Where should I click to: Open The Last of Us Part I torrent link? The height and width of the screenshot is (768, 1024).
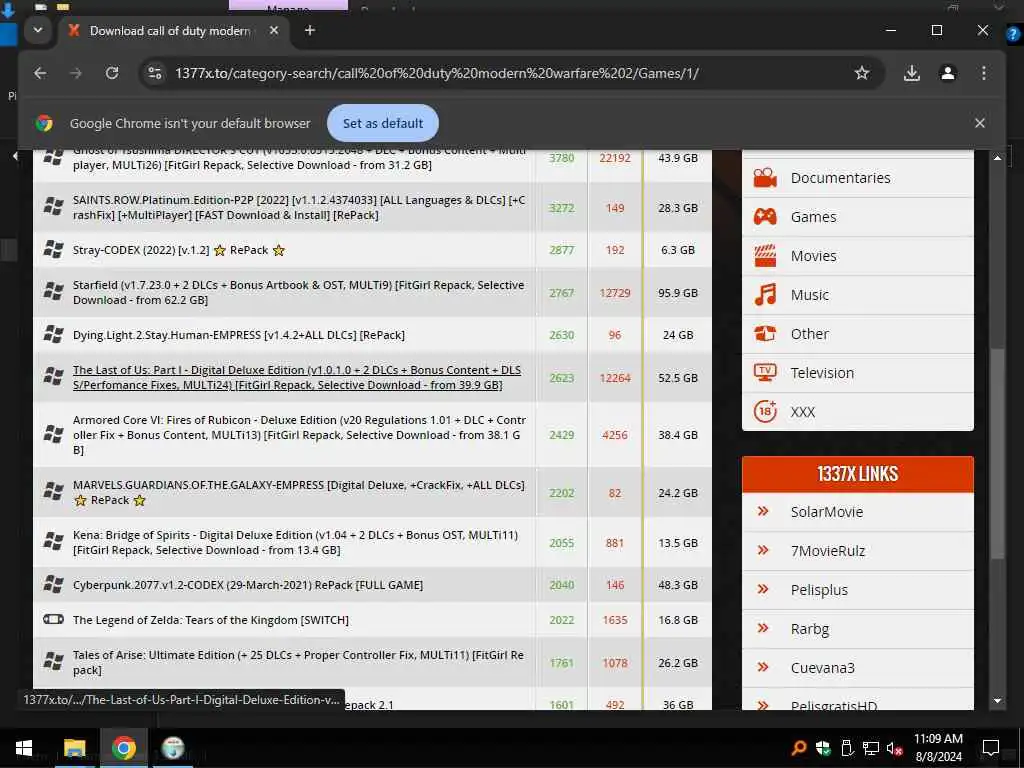point(297,377)
